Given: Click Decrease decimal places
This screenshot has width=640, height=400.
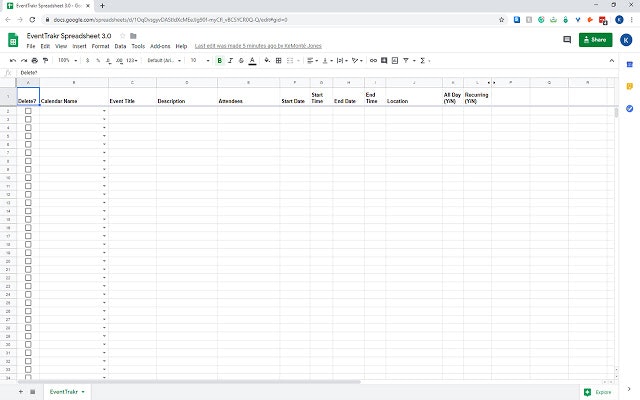Looking at the screenshot, I should tap(108, 60).
